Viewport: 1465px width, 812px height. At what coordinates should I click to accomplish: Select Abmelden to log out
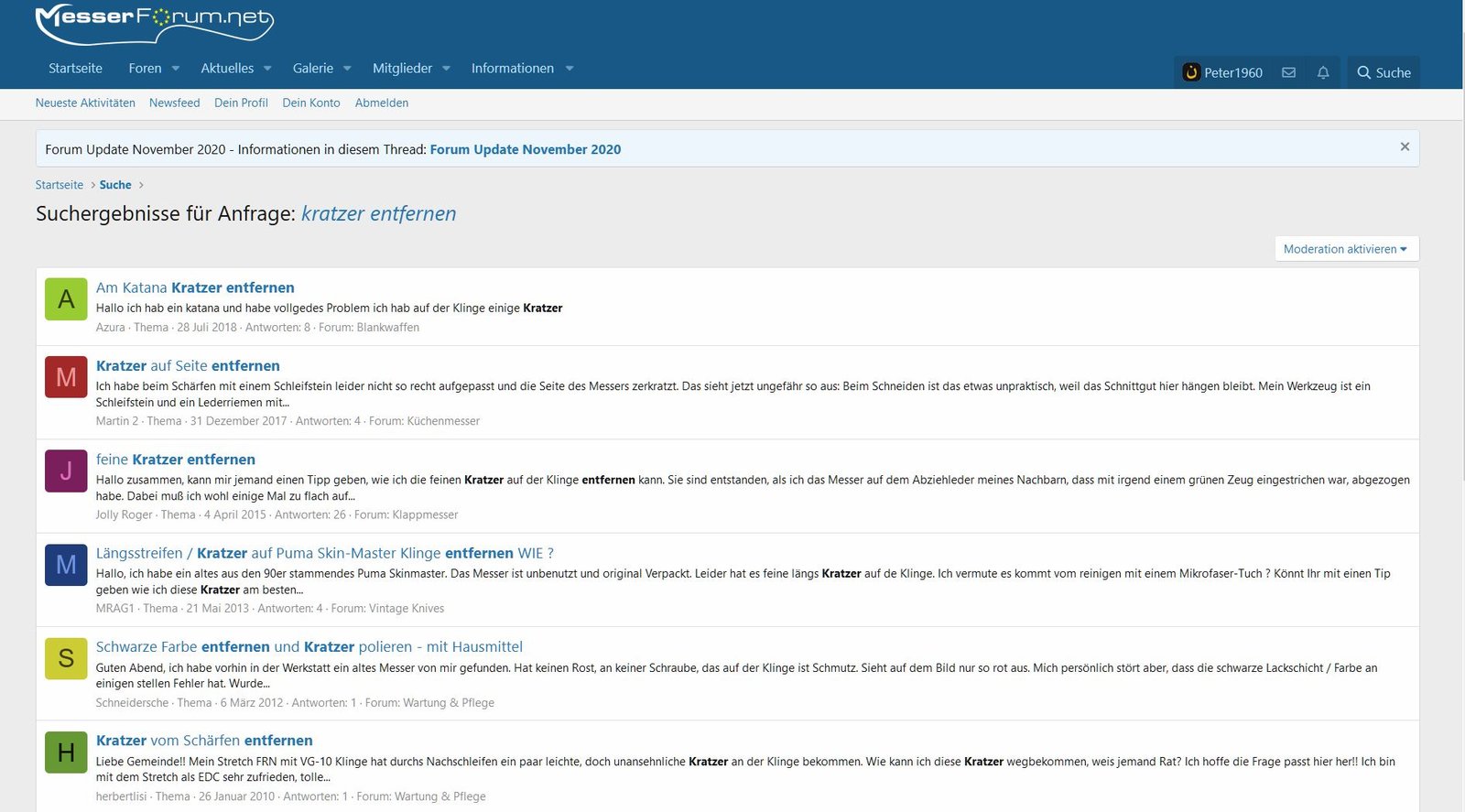381,103
